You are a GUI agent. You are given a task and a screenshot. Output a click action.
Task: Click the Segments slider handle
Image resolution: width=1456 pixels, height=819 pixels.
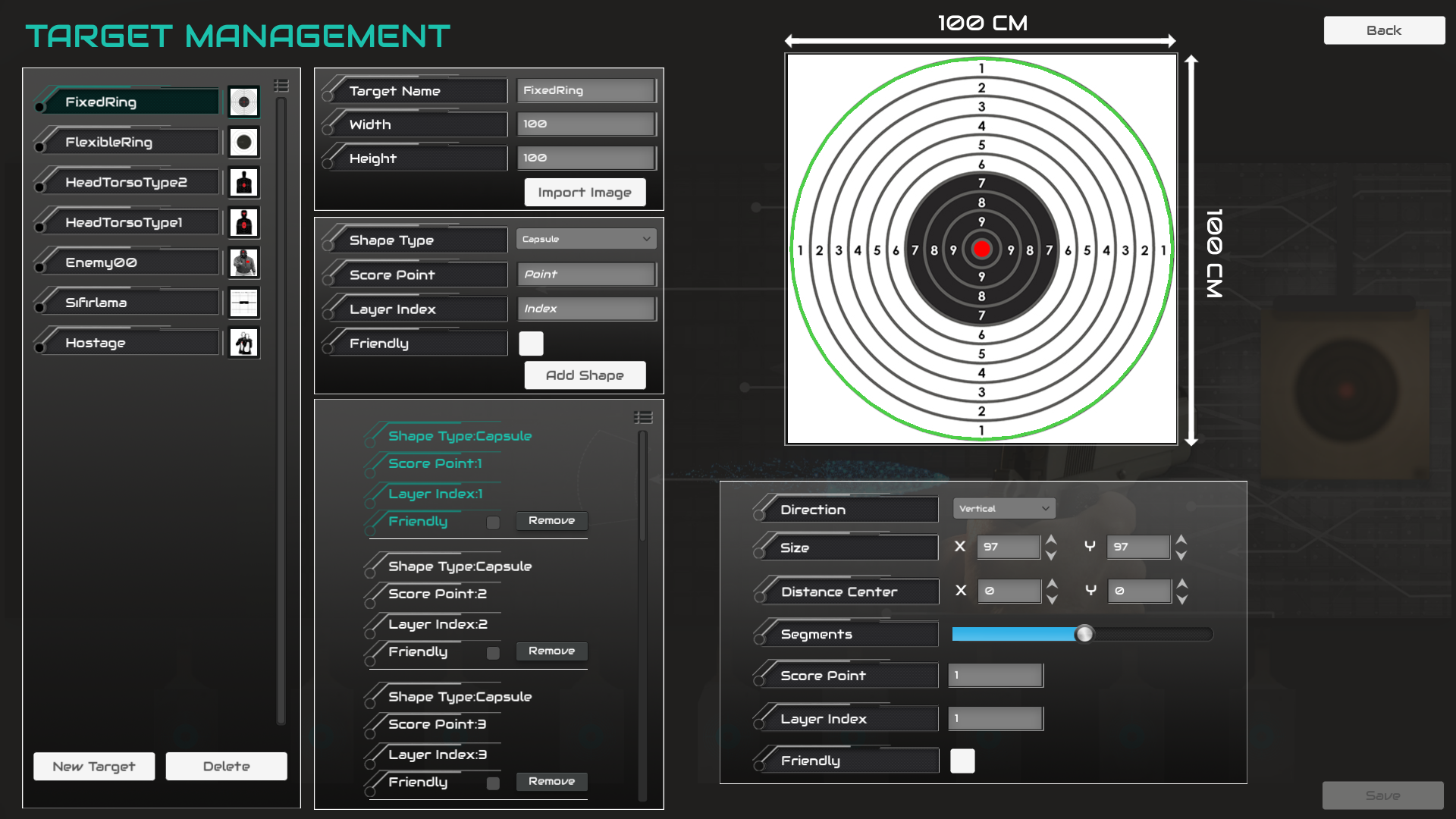[1084, 634]
